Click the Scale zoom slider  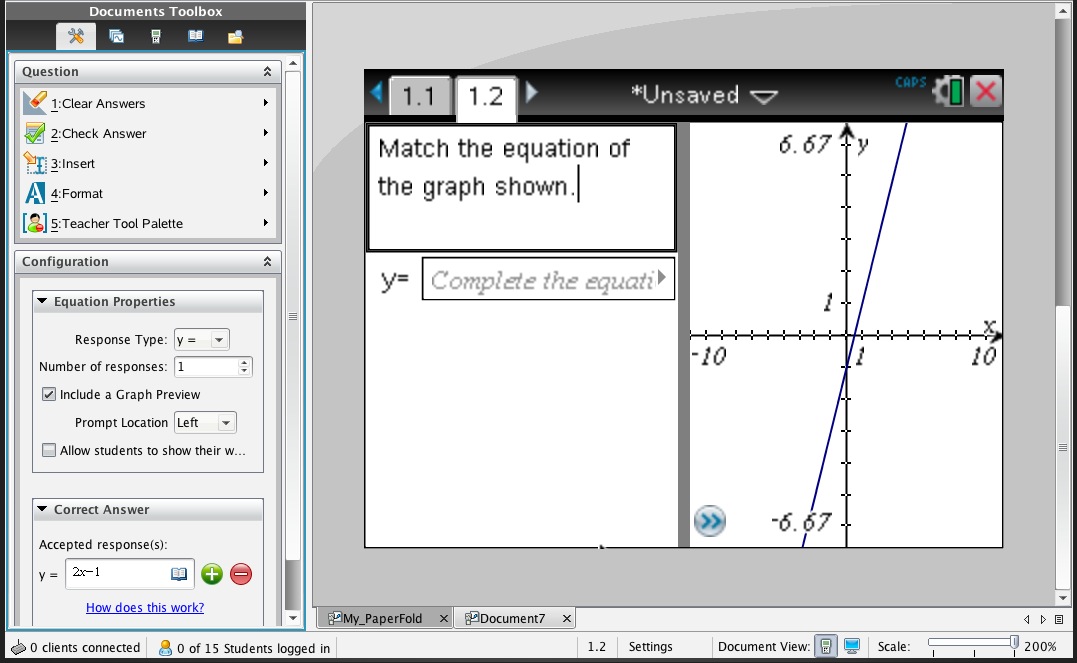coord(970,644)
